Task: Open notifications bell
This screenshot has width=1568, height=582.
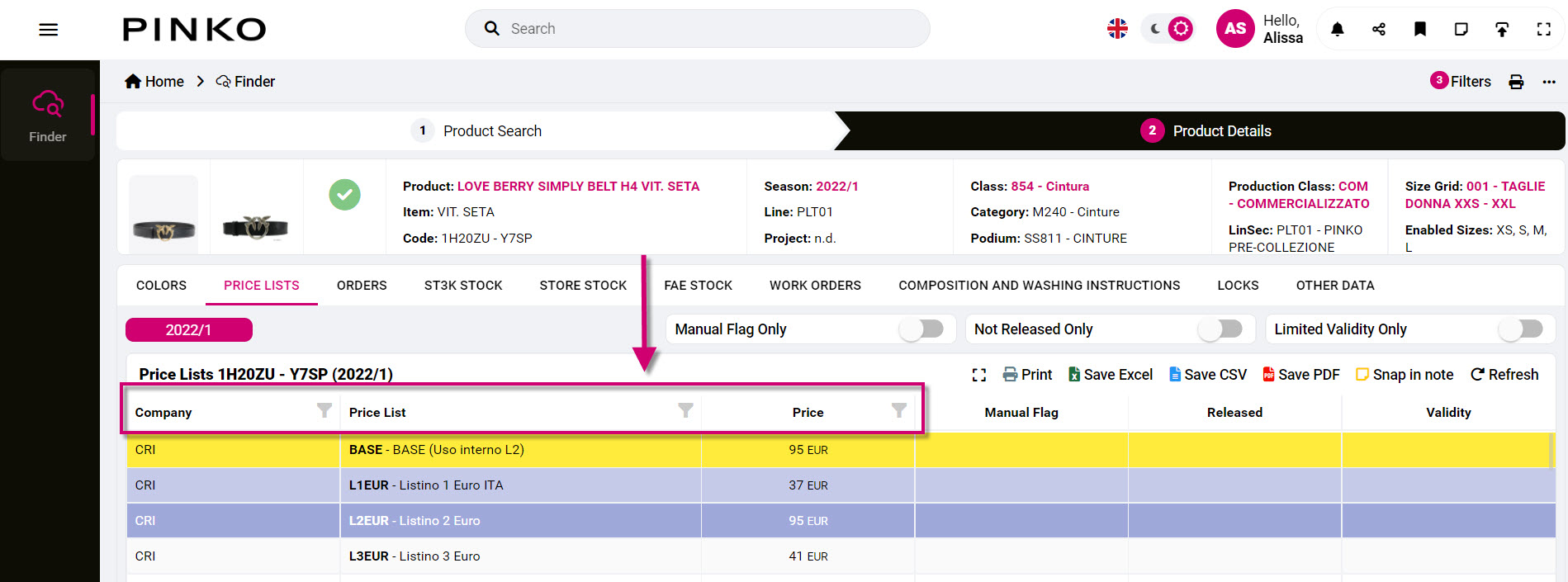Action: pyautogui.click(x=1338, y=30)
